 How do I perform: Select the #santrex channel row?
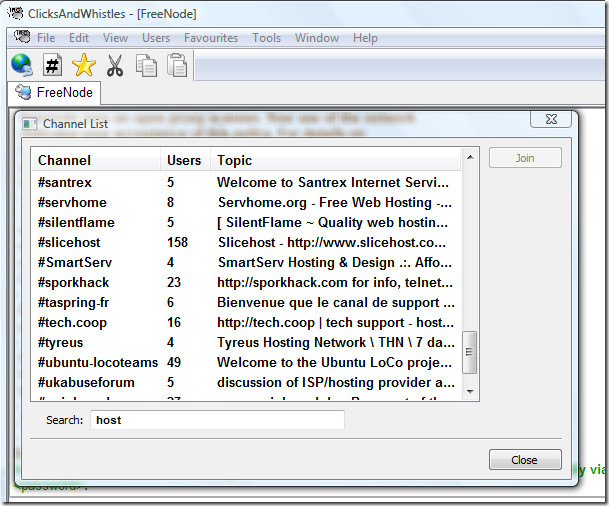click(247, 182)
